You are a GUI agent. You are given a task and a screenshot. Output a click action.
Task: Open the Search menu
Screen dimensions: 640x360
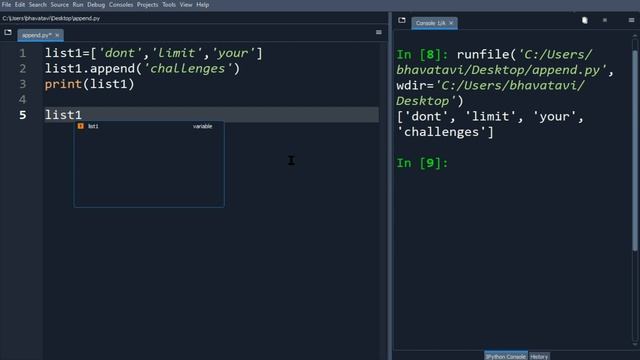point(38,5)
